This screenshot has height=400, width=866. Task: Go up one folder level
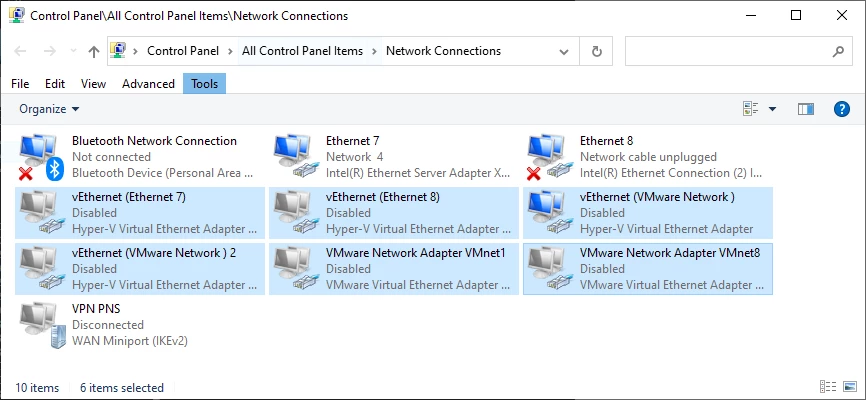coord(94,51)
